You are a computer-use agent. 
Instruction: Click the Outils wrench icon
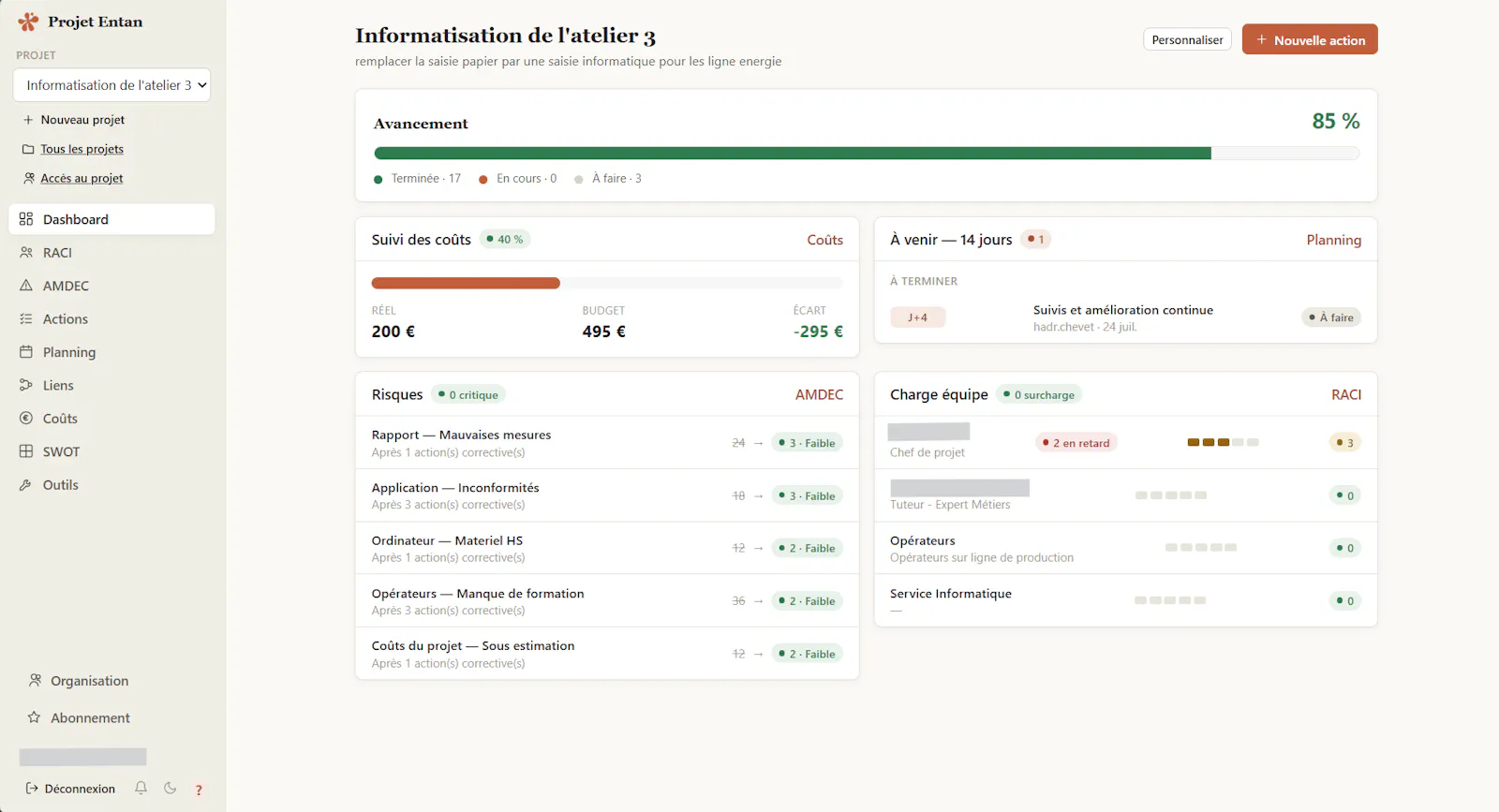pos(26,485)
